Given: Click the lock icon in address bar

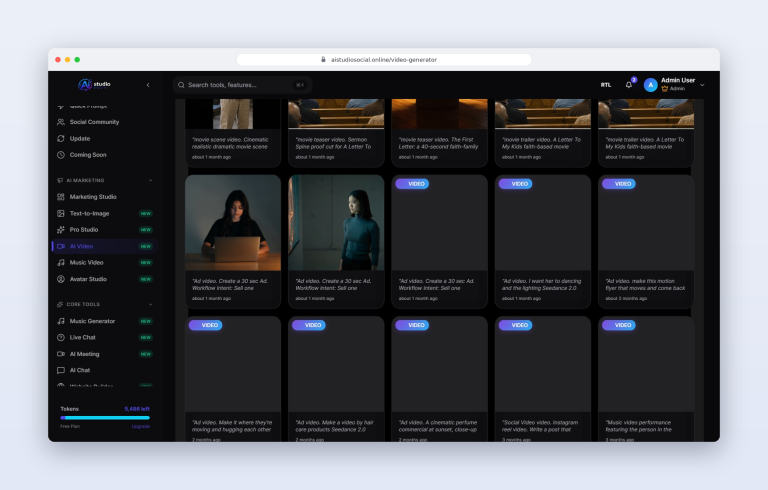Looking at the screenshot, I should [x=323, y=59].
